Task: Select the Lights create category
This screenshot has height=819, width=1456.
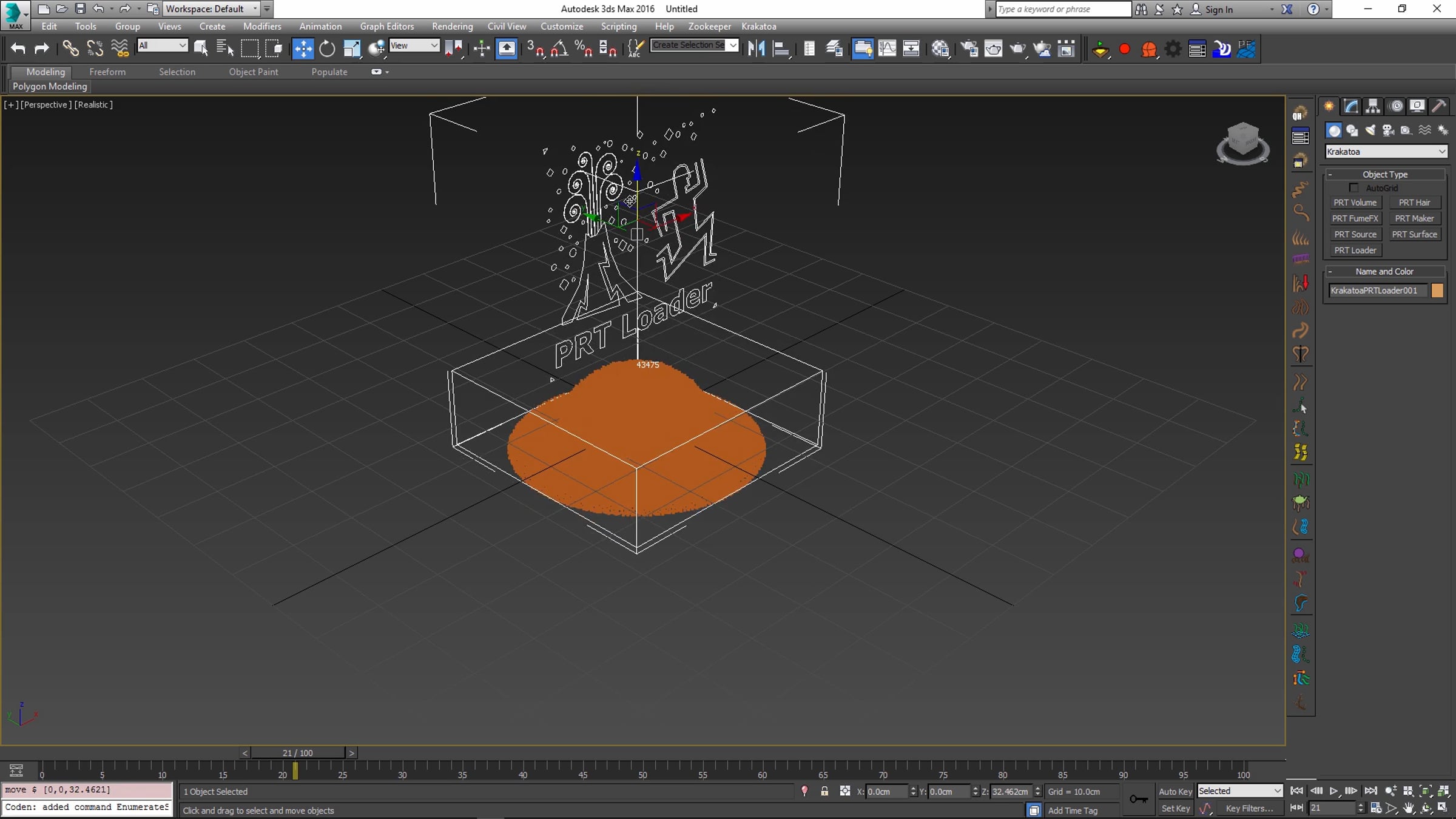Action: click(x=1370, y=130)
